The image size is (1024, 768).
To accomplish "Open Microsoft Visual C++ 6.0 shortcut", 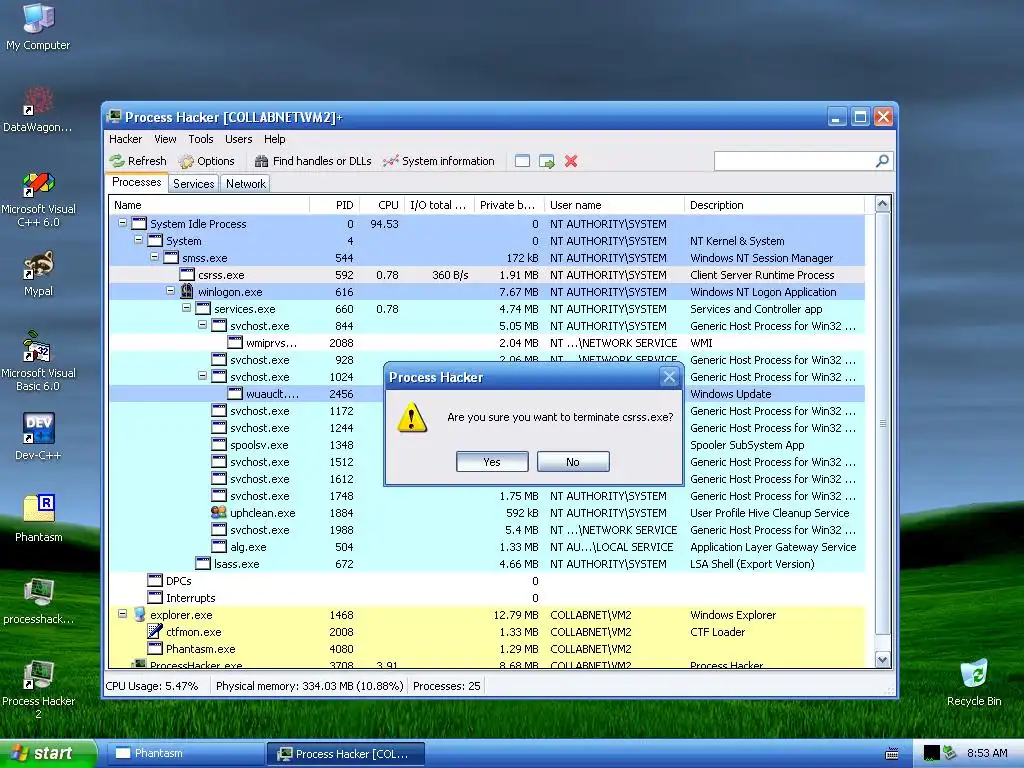I will tap(38, 200).
